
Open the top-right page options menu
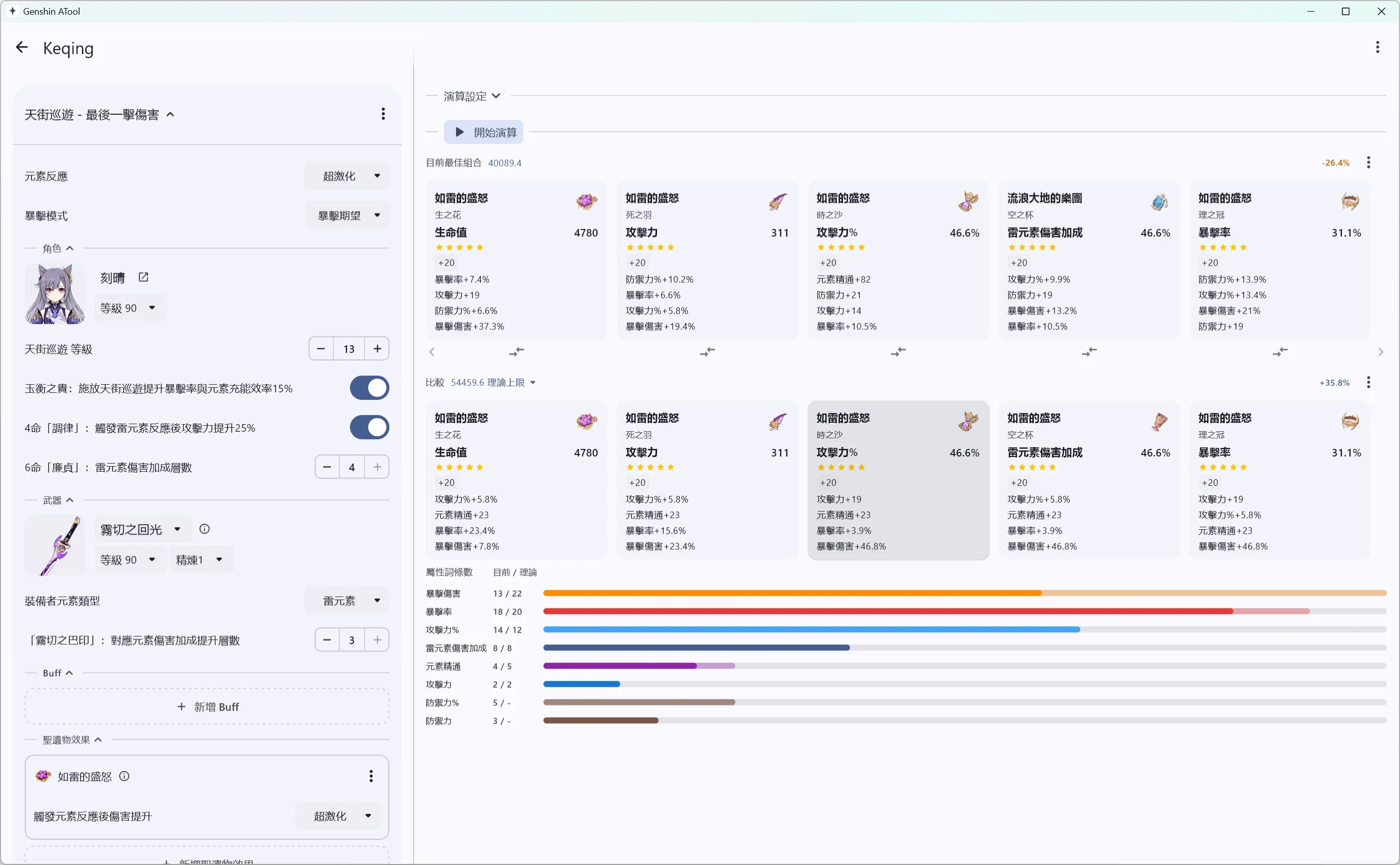coord(1377,47)
